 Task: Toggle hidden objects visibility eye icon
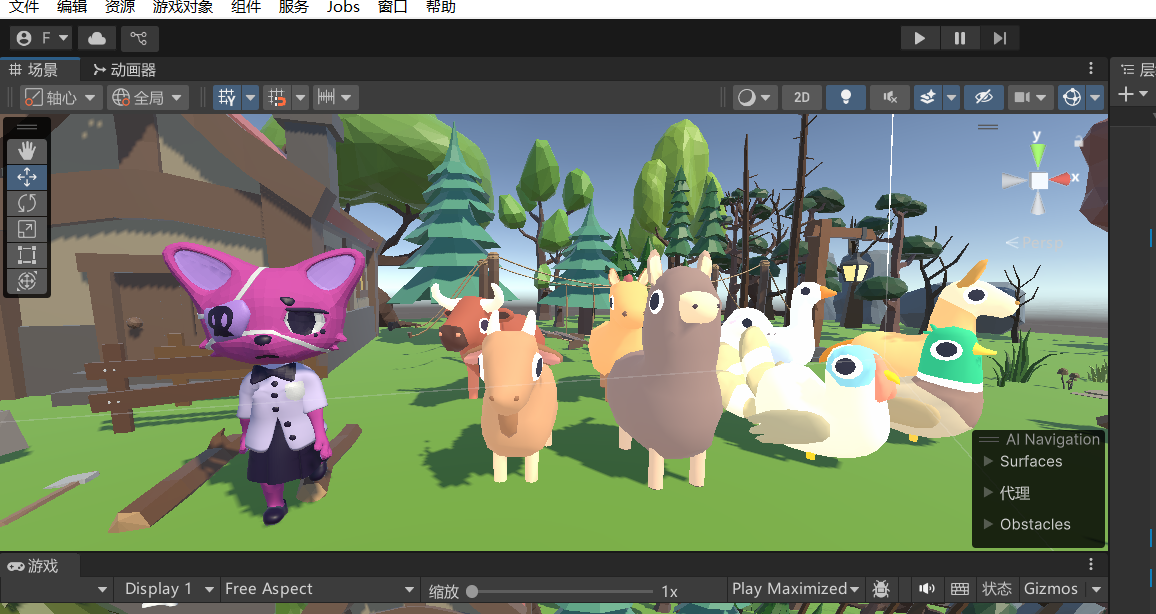coord(983,97)
